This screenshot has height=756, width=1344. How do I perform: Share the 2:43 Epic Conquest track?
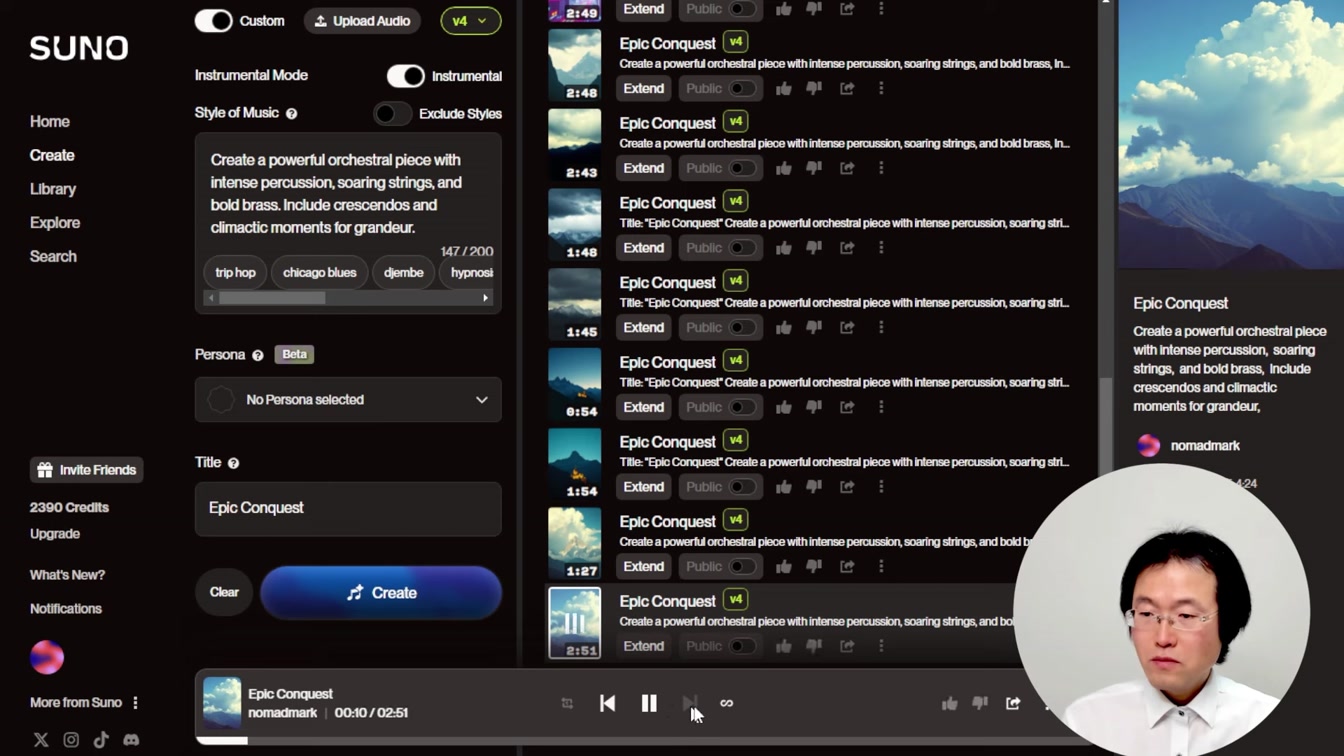(847, 168)
